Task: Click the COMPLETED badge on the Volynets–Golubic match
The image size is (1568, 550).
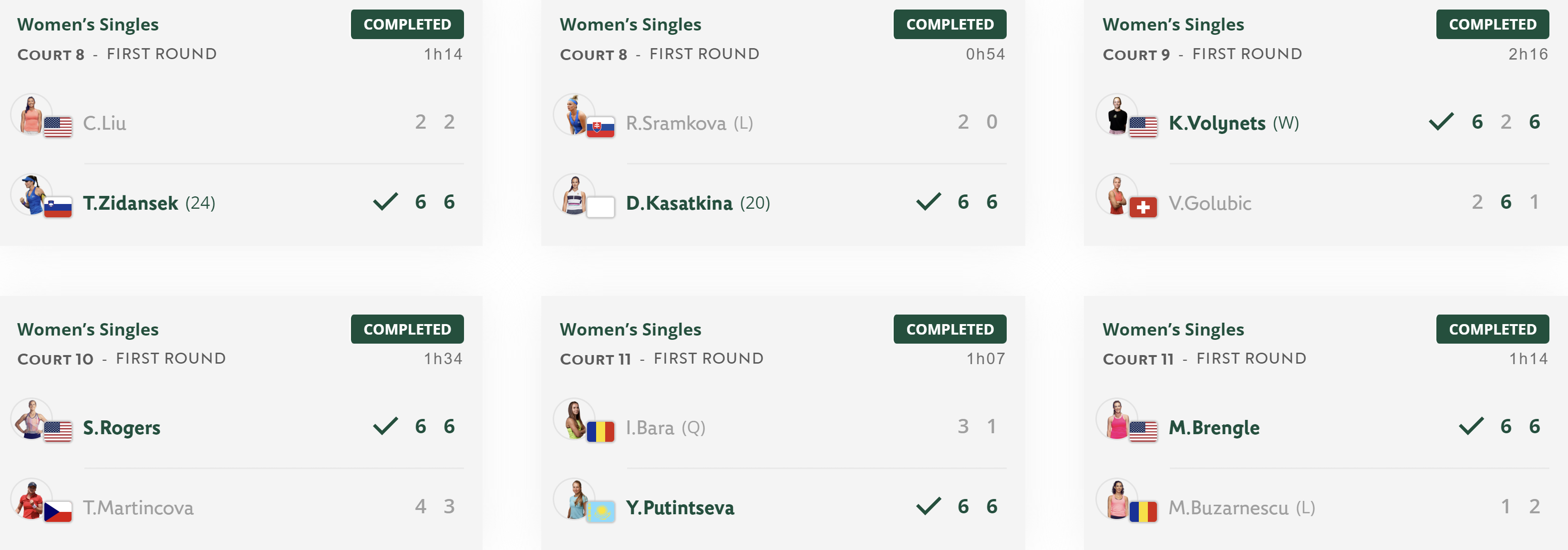Action: [1493, 24]
